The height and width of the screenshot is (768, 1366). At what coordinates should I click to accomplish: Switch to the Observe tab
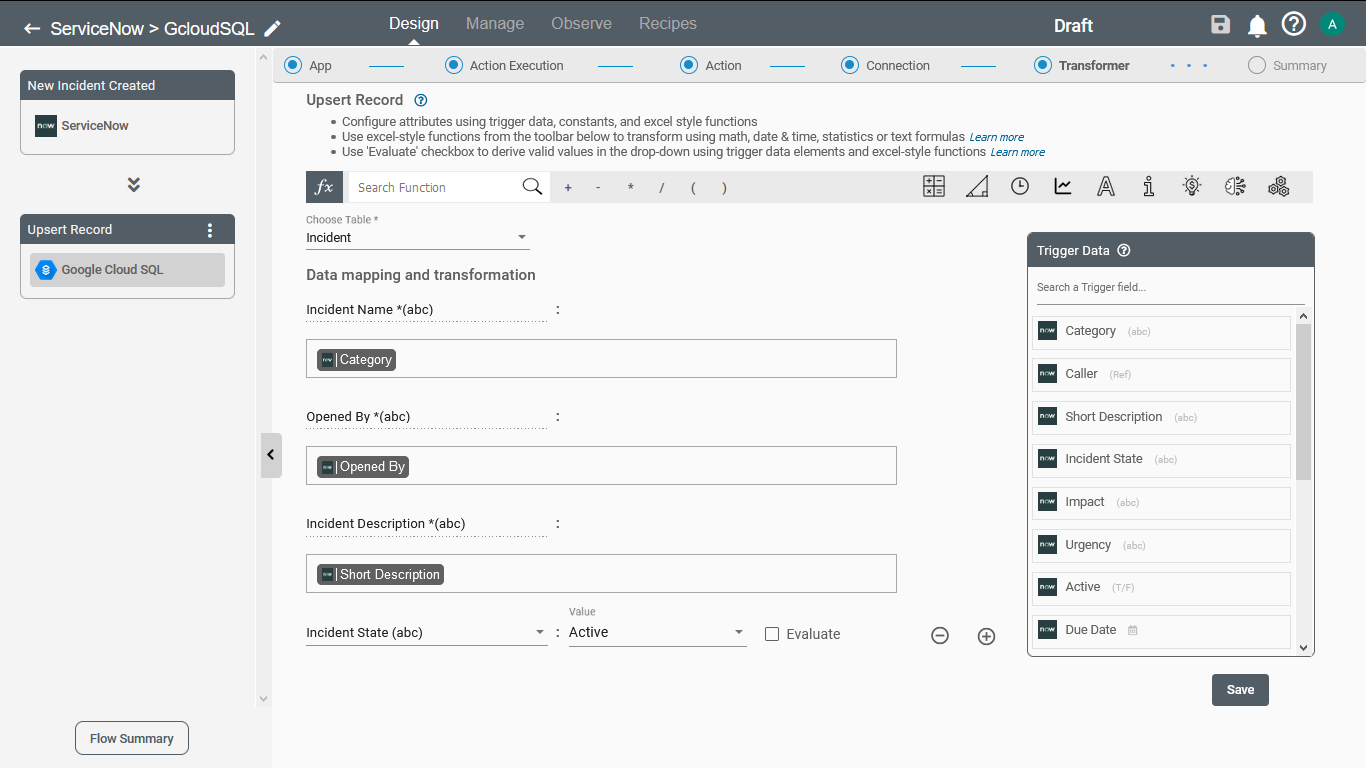point(582,24)
